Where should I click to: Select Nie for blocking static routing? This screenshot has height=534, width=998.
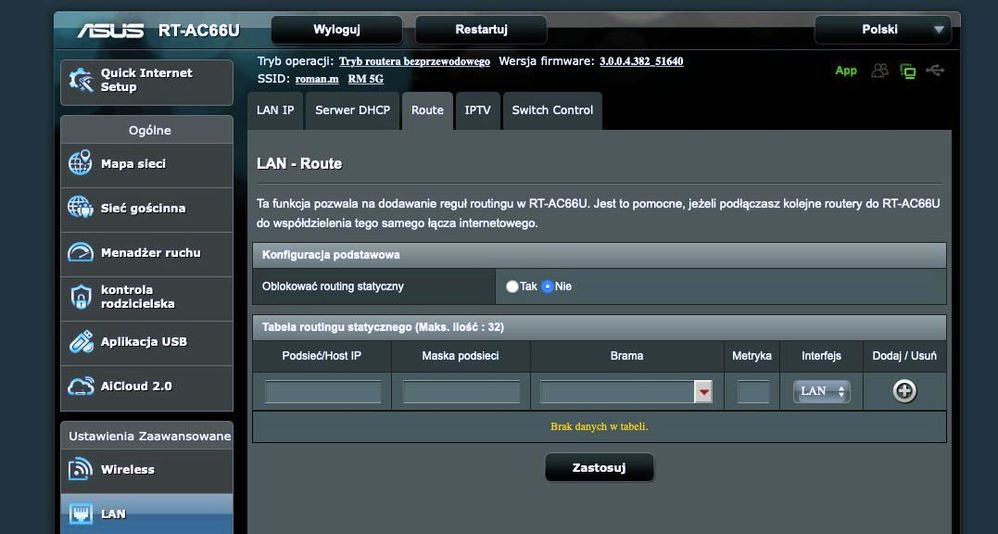pyautogui.click(x=547, y=287)
